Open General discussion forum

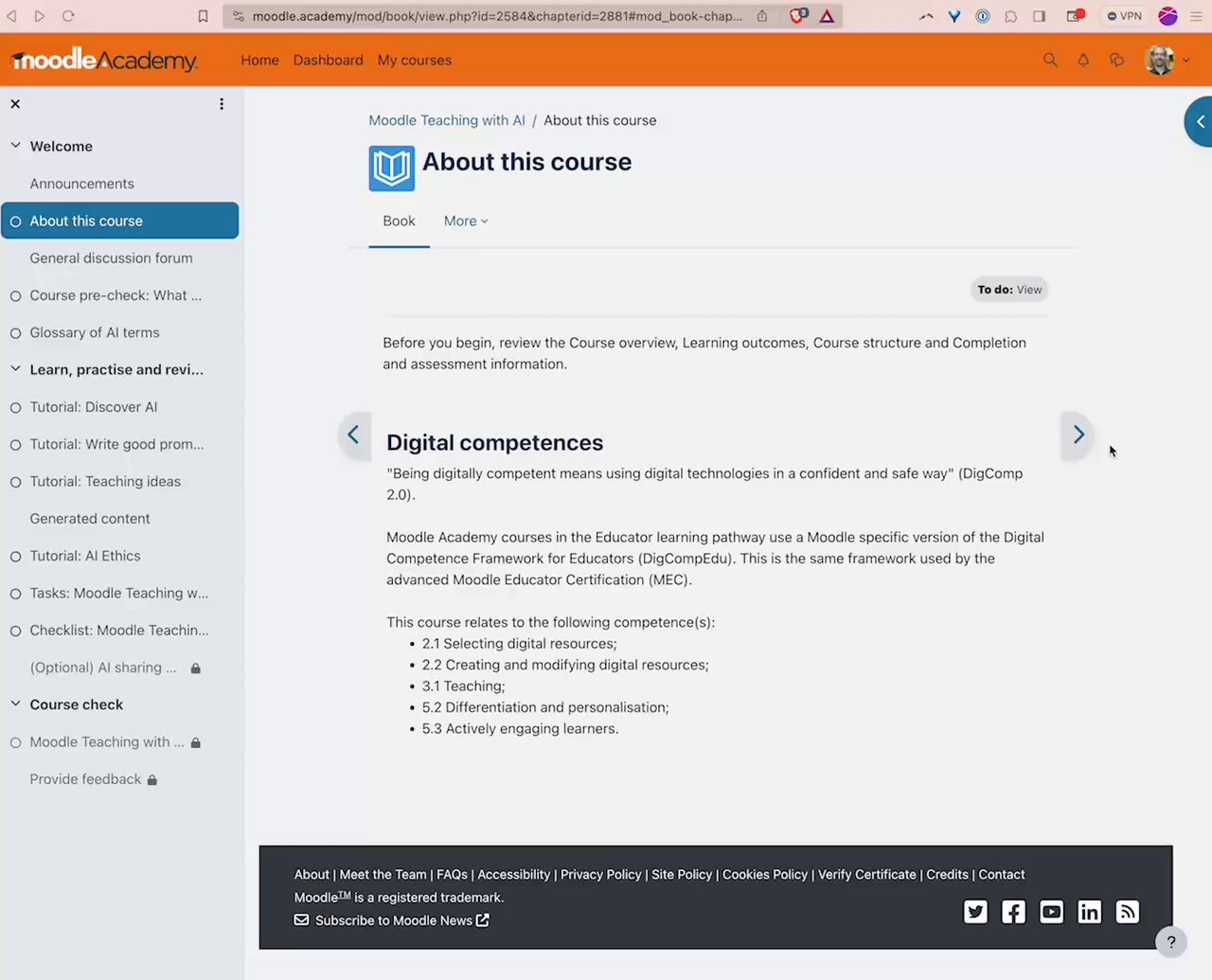click(111, 258)
